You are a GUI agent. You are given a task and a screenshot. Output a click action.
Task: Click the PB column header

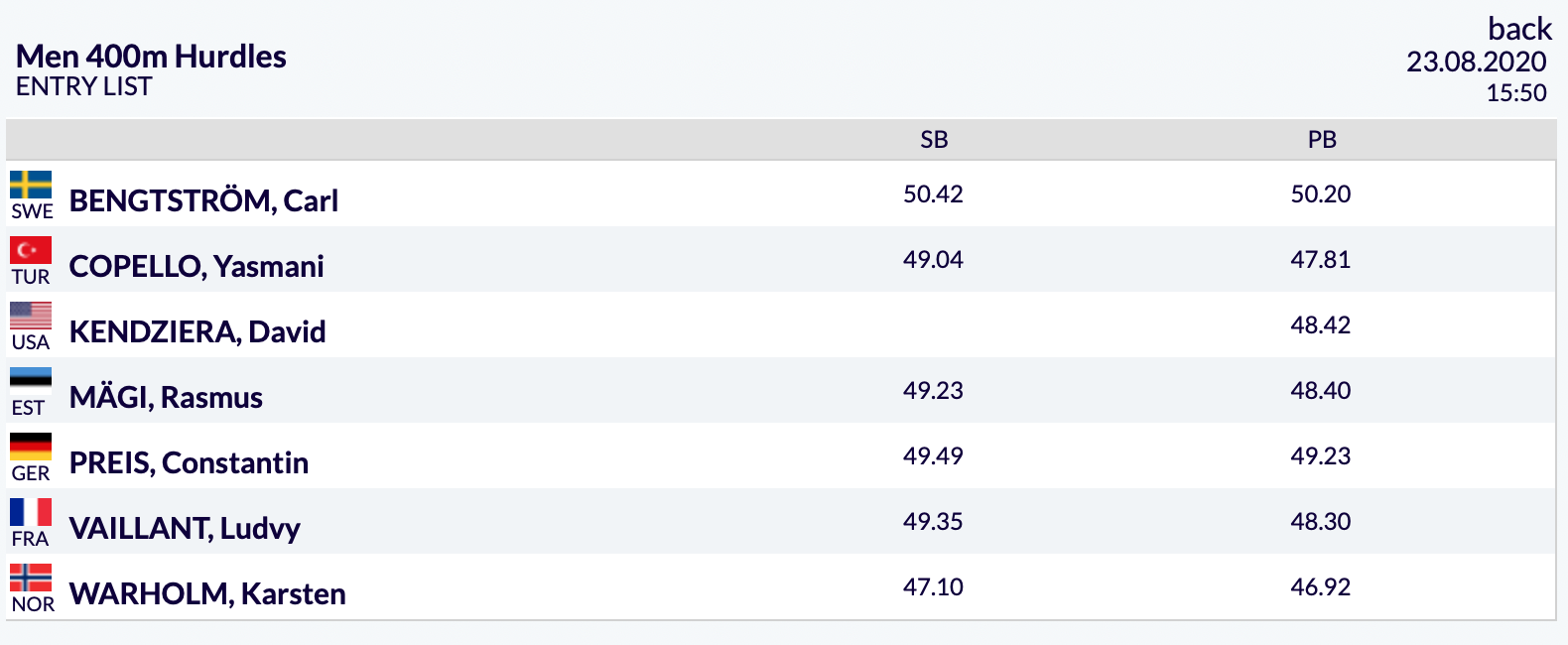(x=1322, y=140)
